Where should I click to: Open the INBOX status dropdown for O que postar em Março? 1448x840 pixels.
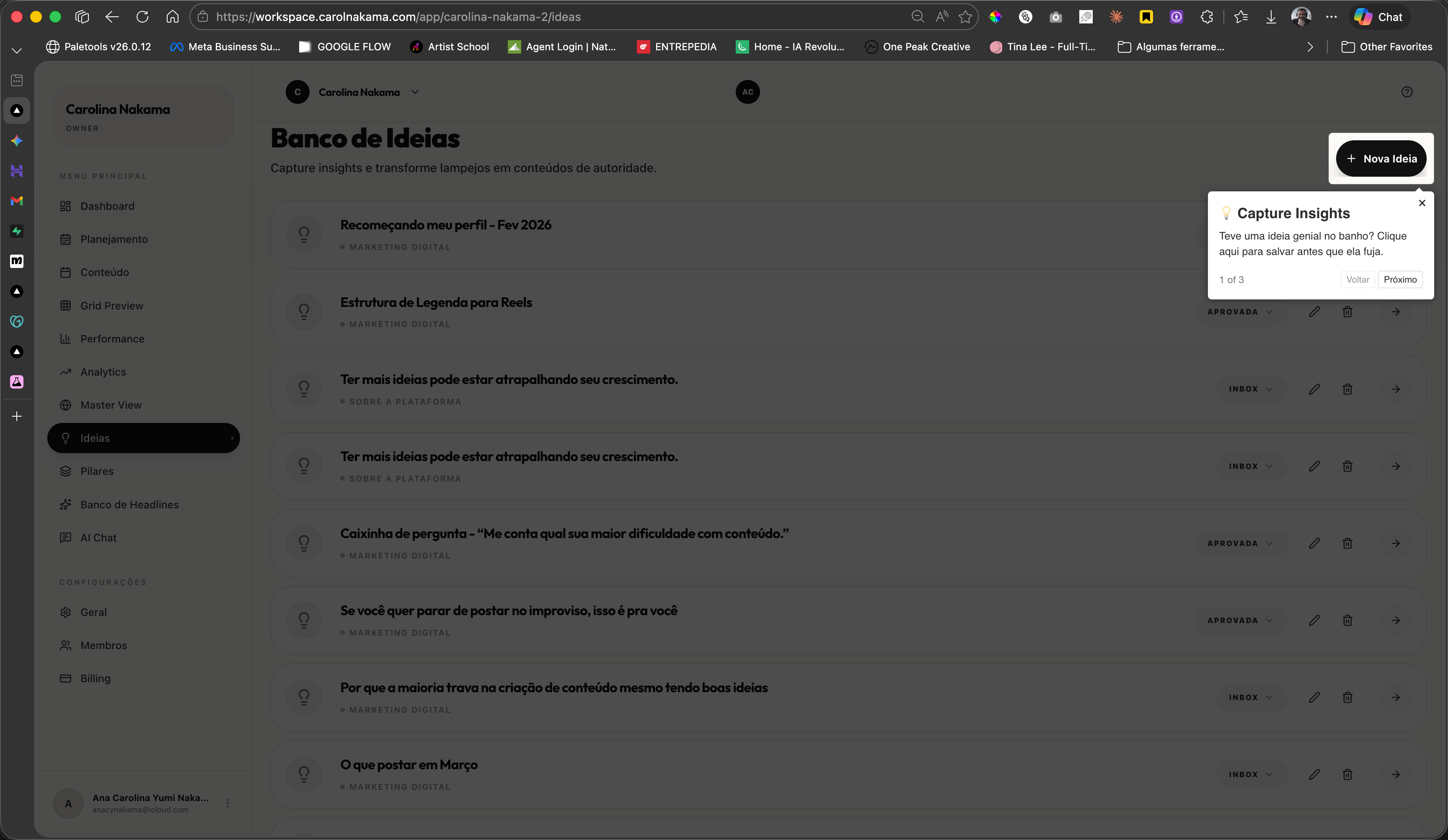point(1250,775)
